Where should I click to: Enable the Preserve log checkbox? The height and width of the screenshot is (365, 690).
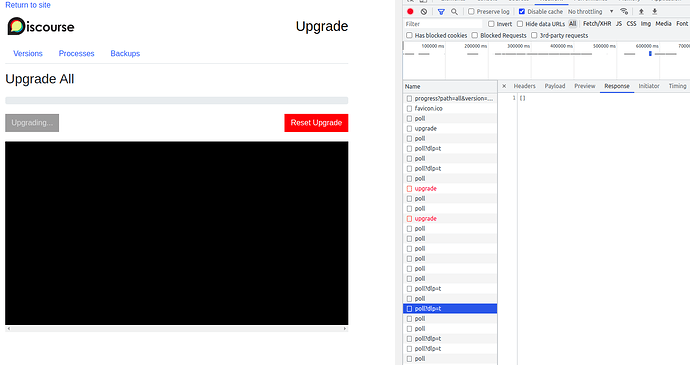point(471,11)
